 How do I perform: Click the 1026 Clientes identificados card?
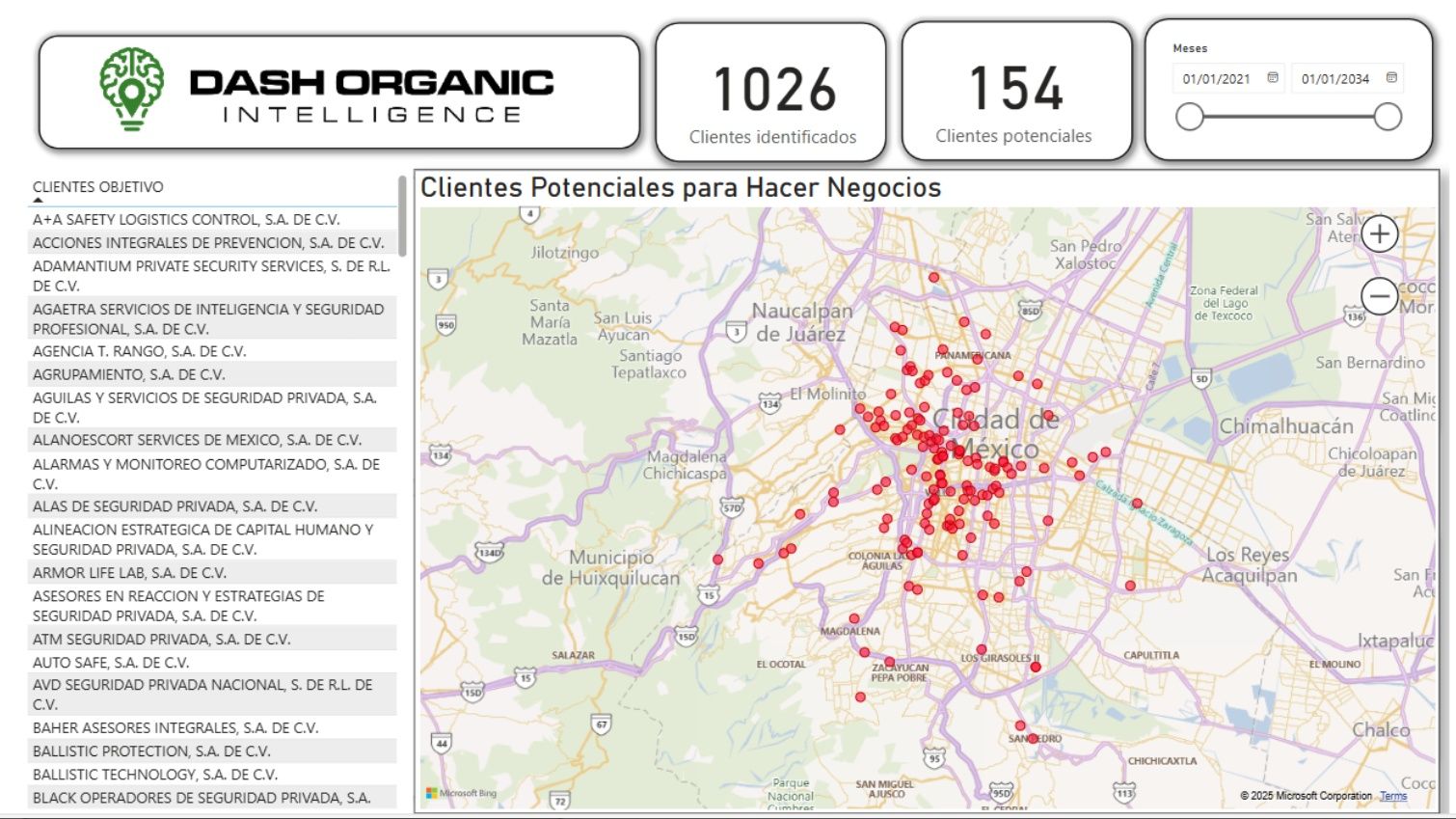771,93
